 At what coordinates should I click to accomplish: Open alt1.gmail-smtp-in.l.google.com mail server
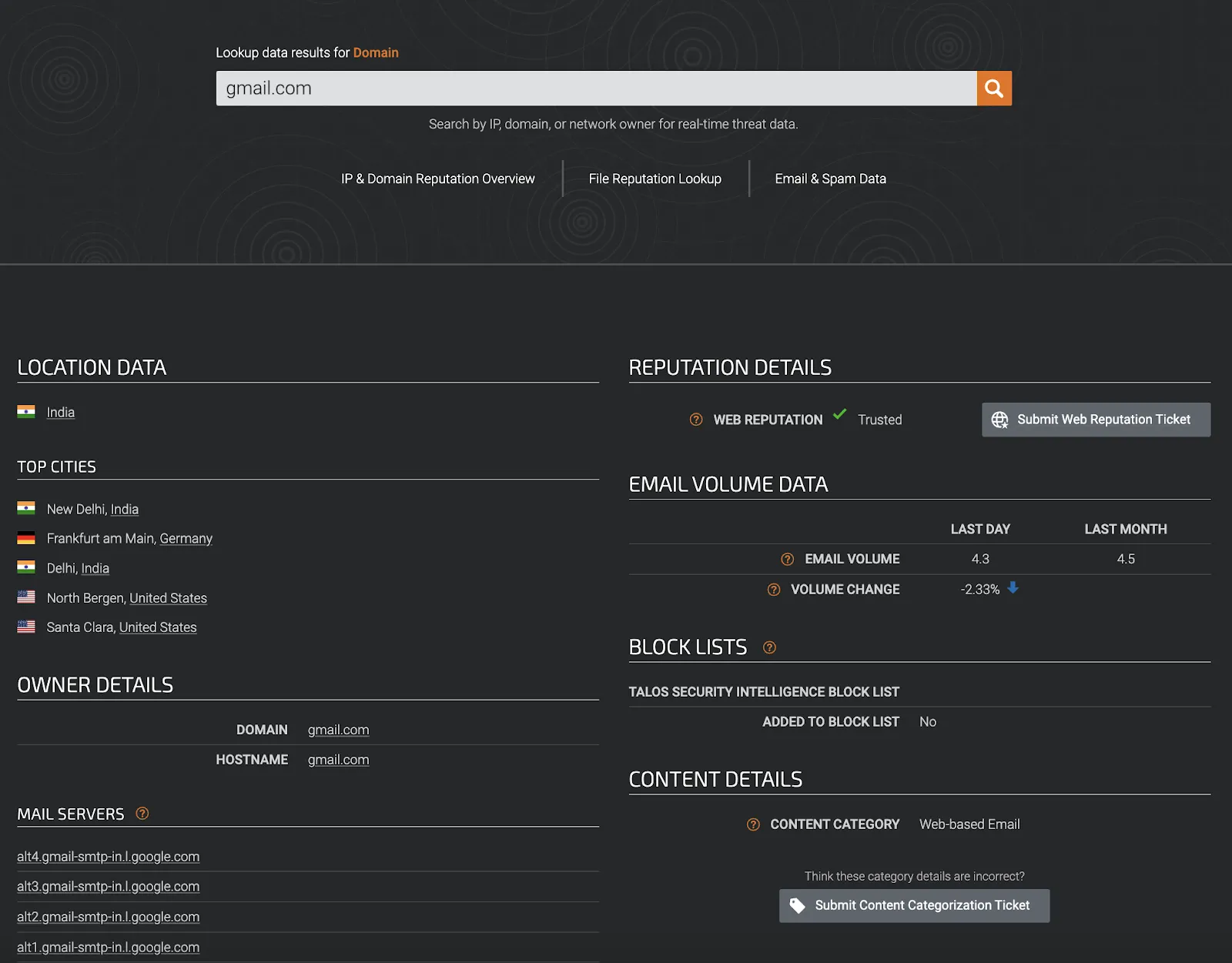pos(109,948)
